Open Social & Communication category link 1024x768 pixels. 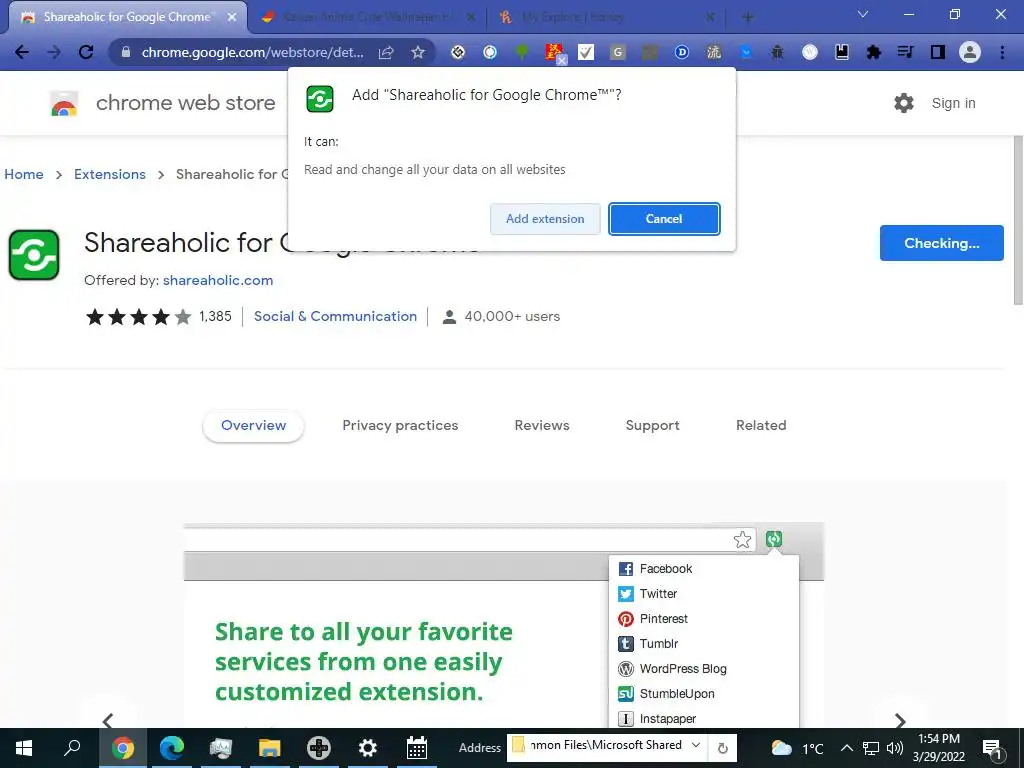coord(335,316)
